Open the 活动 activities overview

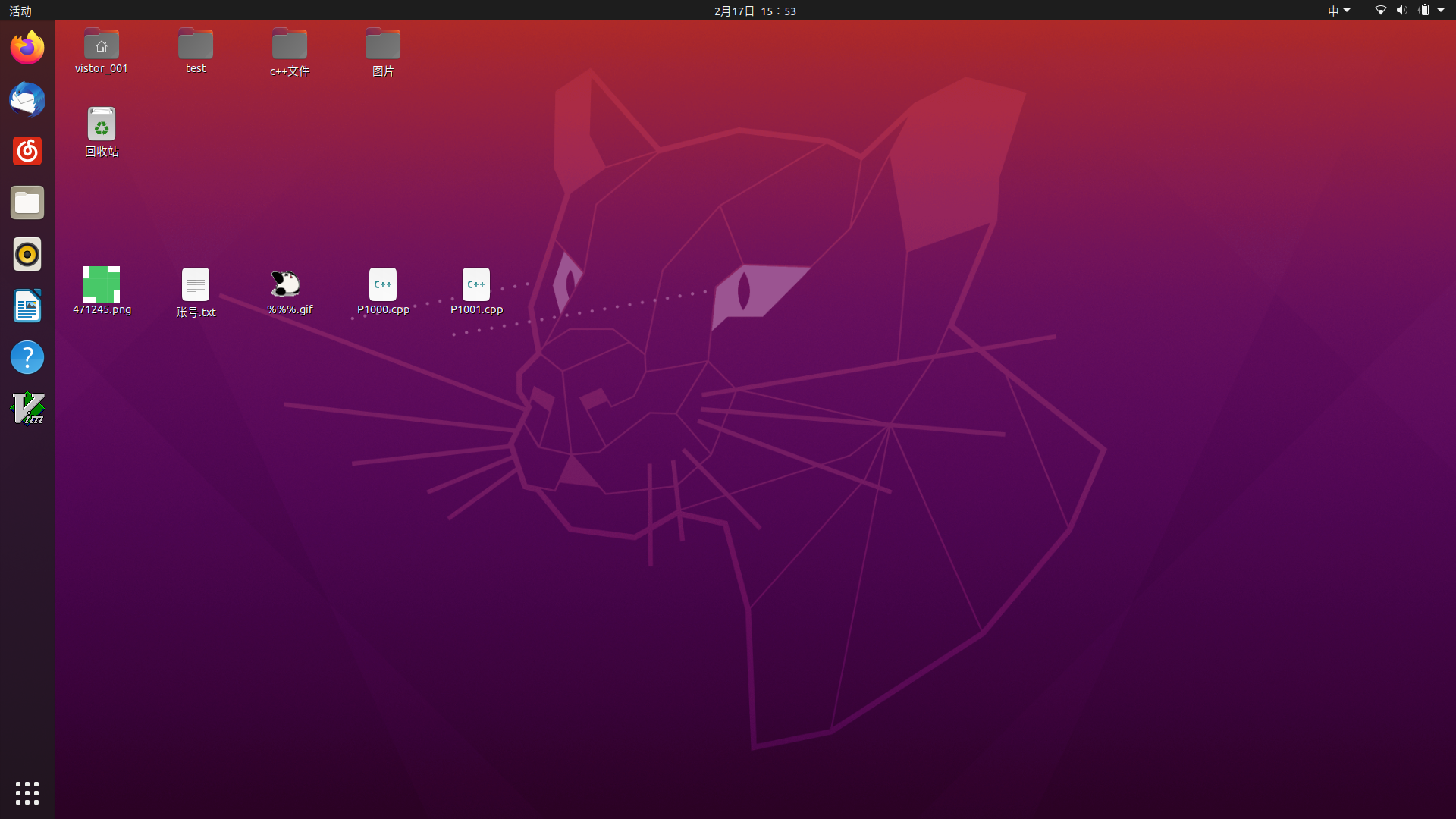[20, 11]
